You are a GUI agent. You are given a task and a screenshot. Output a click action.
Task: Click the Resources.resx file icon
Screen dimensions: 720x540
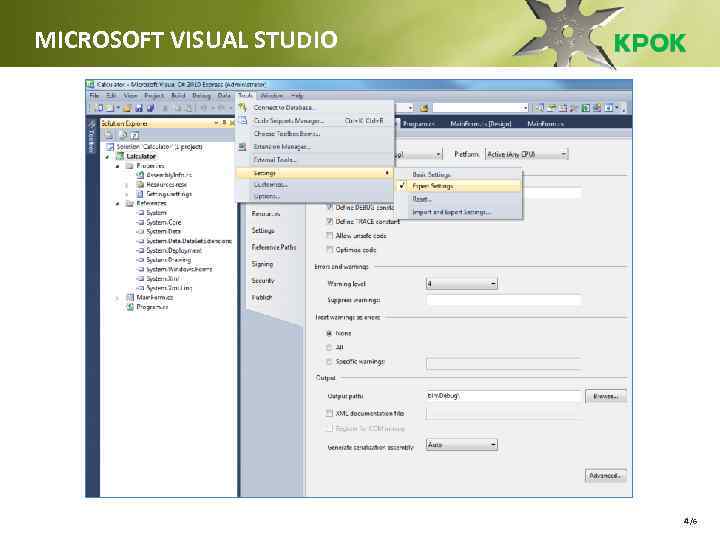pyautogui.click(x=140, y=184)
